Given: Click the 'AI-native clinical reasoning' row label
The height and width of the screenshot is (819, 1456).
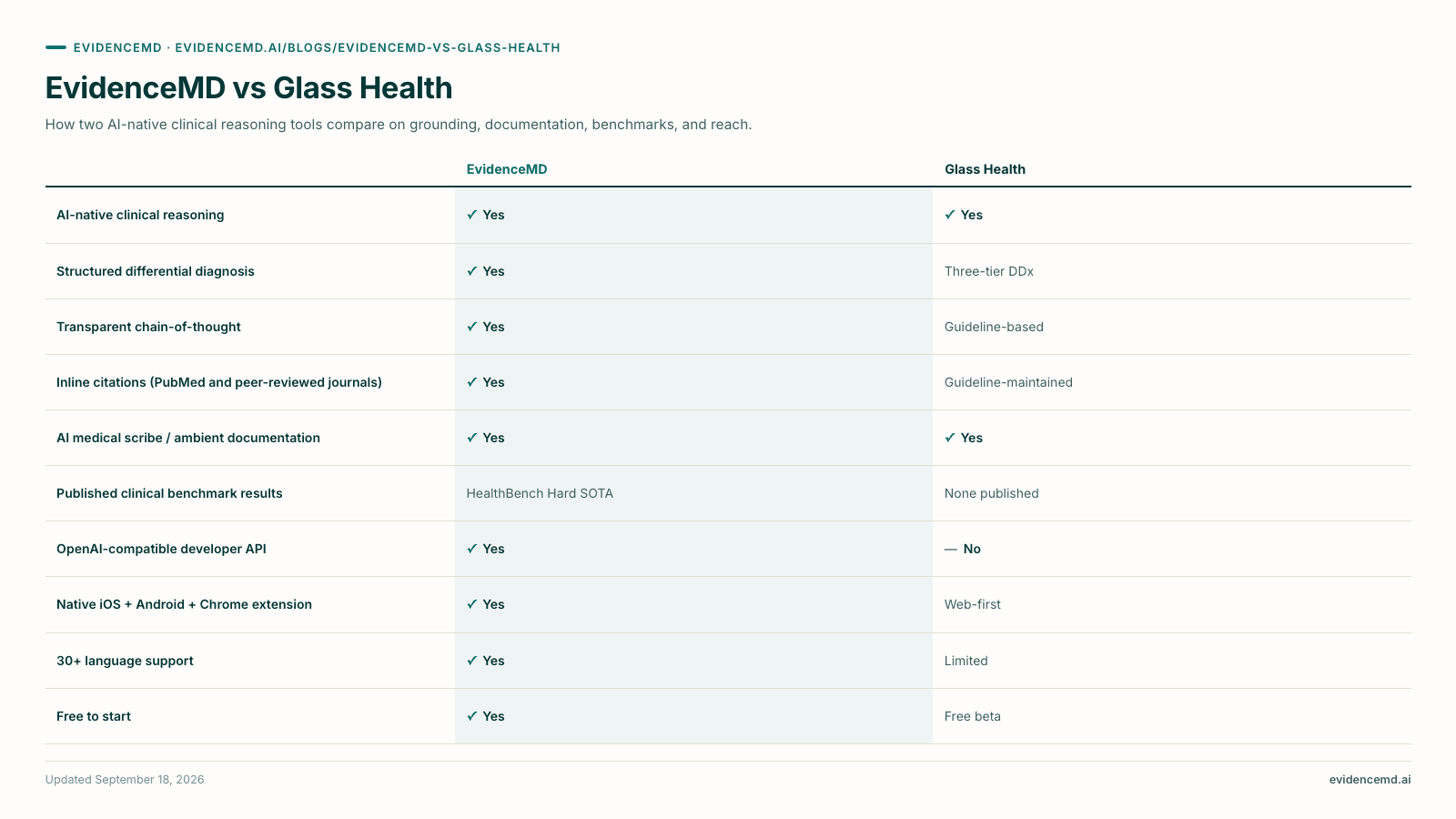Looking at the screenshot, I should point(140,215).
